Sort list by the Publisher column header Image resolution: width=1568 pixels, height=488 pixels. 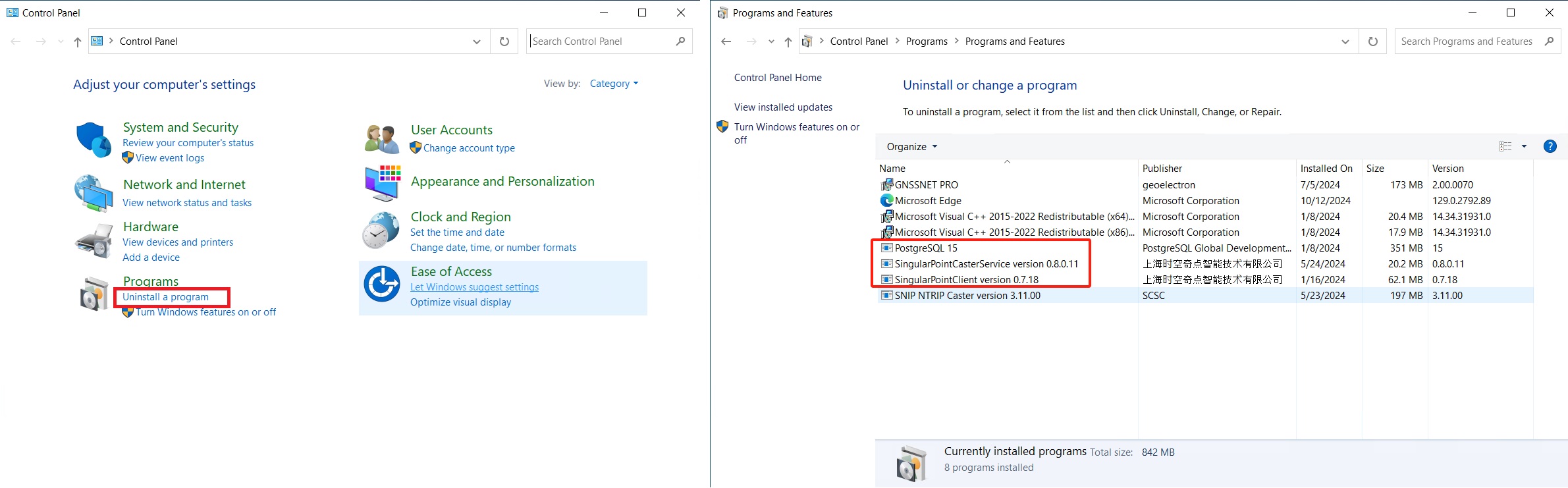(x=1162, y=169)
